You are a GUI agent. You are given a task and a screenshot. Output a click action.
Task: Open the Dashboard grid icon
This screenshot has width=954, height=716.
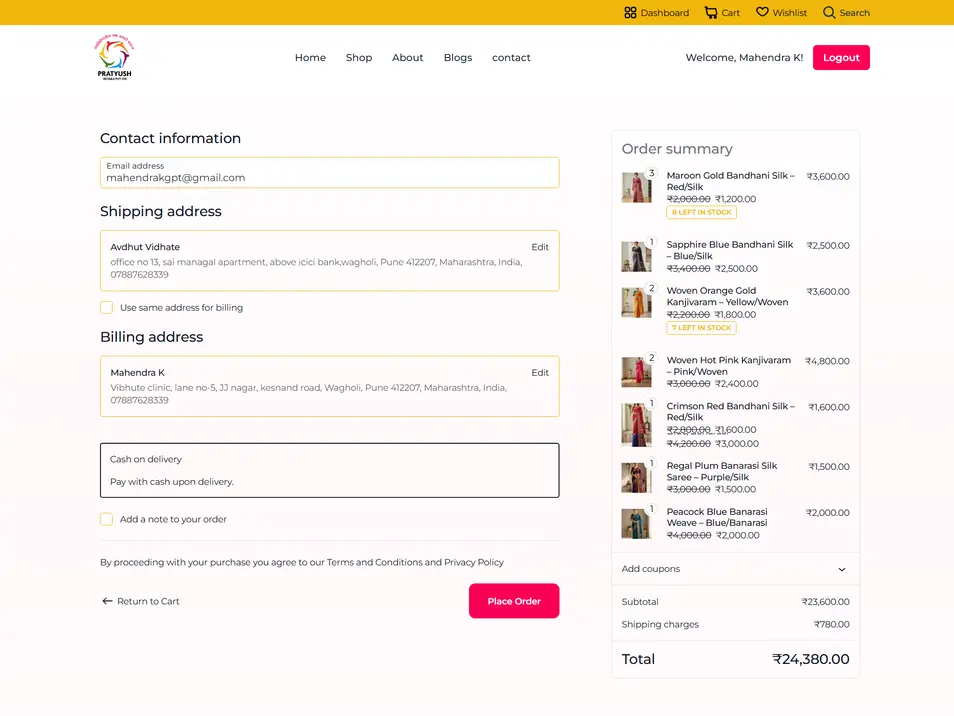630,12
